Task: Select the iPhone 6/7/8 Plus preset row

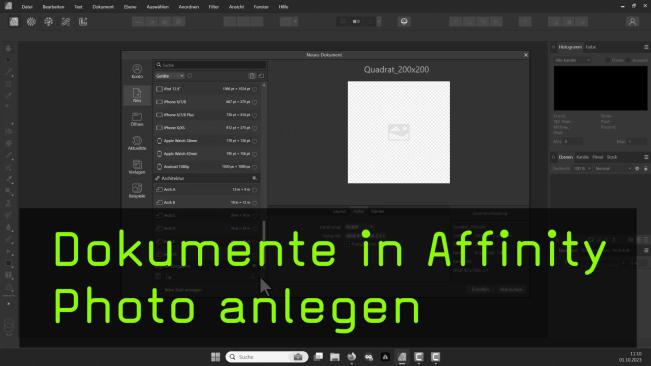Action: pyautogui.click(x=207, y=115)
